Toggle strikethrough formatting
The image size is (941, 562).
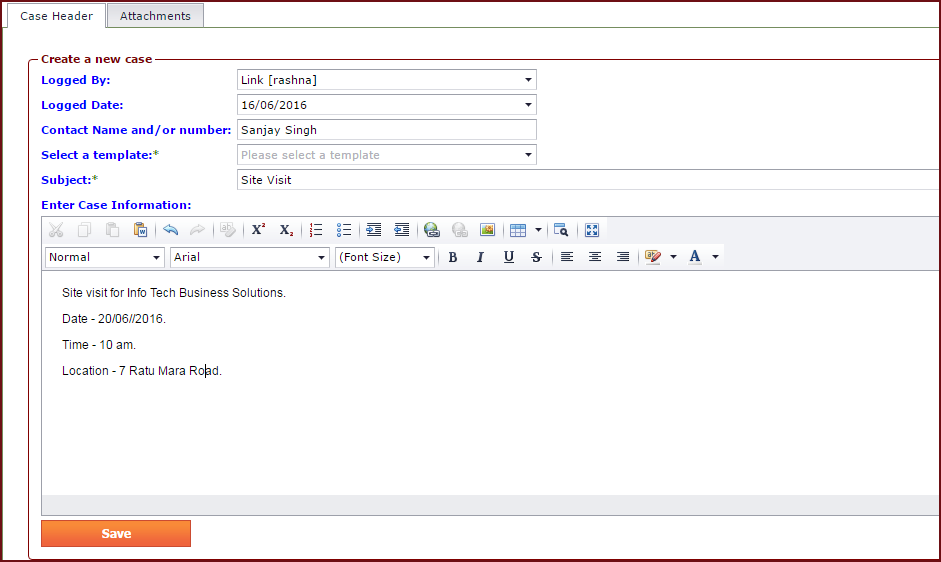click(x=537, y=257)
